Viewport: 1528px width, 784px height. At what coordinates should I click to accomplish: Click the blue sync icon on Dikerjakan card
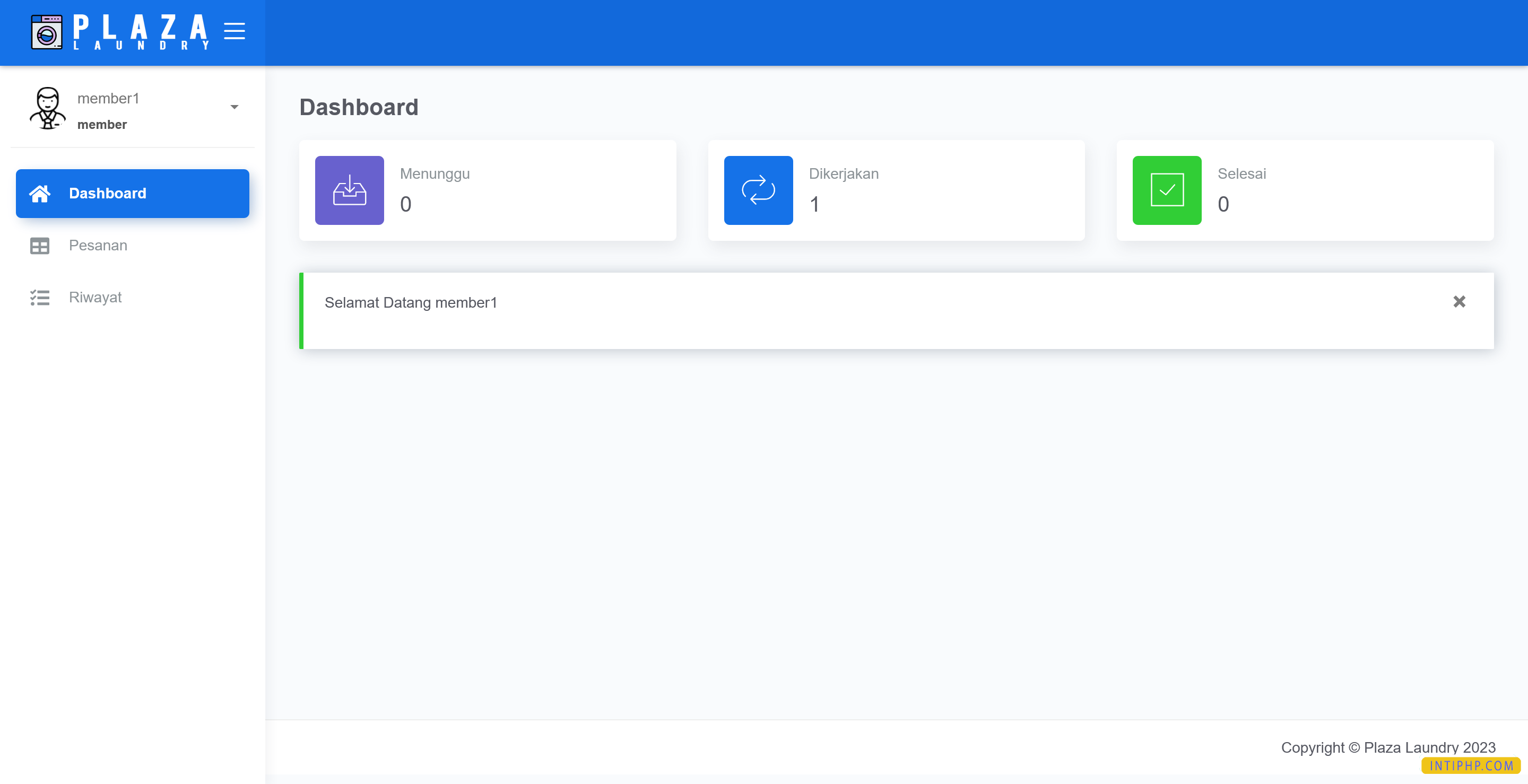click(758, 190)
